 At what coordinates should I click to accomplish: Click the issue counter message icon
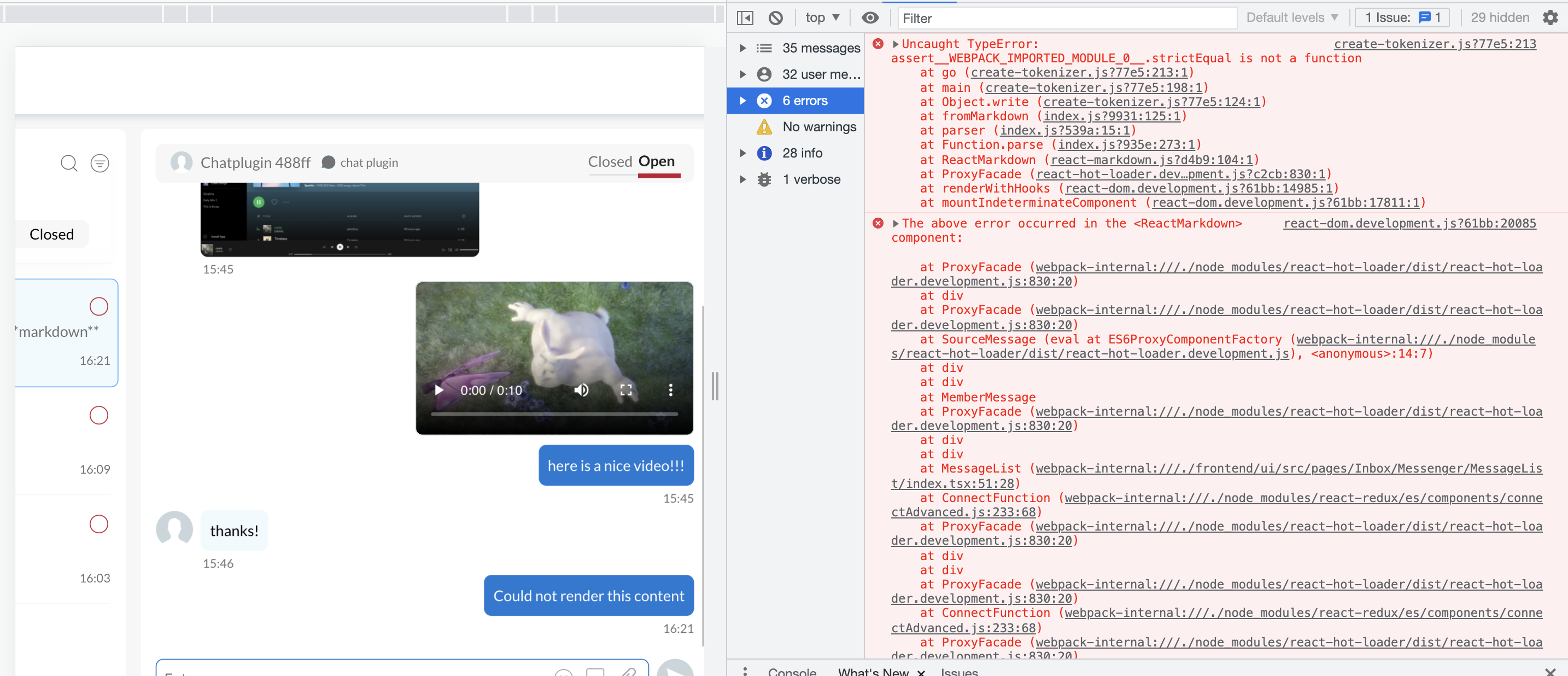point(1424,18)
